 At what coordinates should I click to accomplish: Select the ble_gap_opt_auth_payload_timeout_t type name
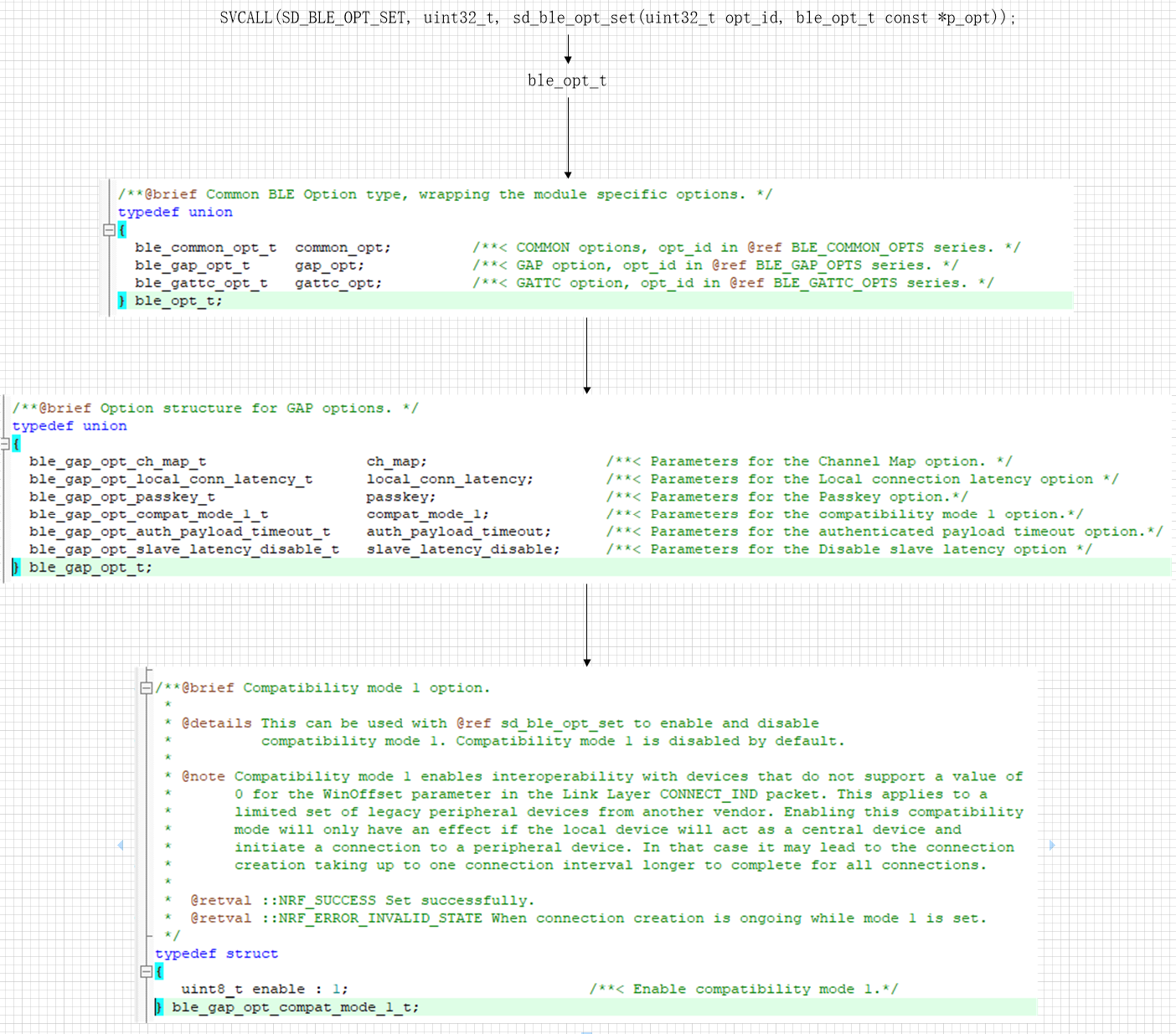(x=179, y=532)
